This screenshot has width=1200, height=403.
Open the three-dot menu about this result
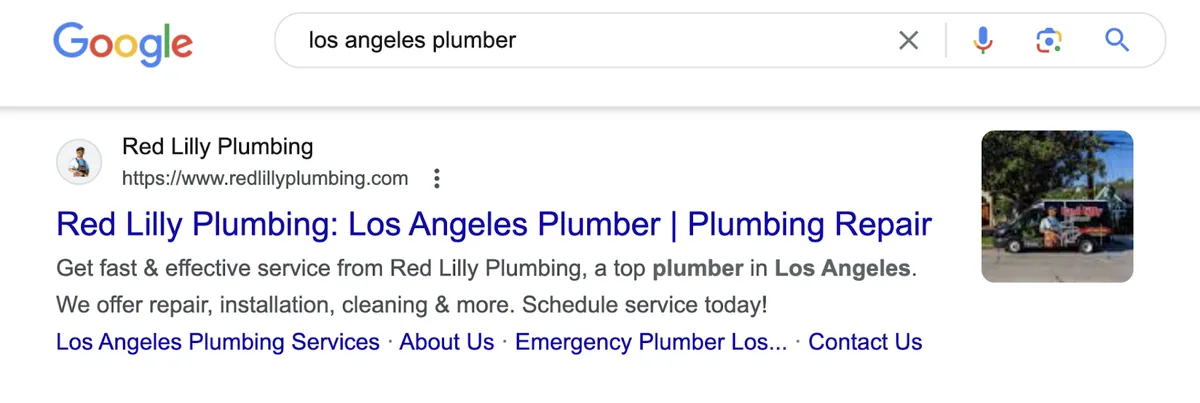tap(435, 179)
